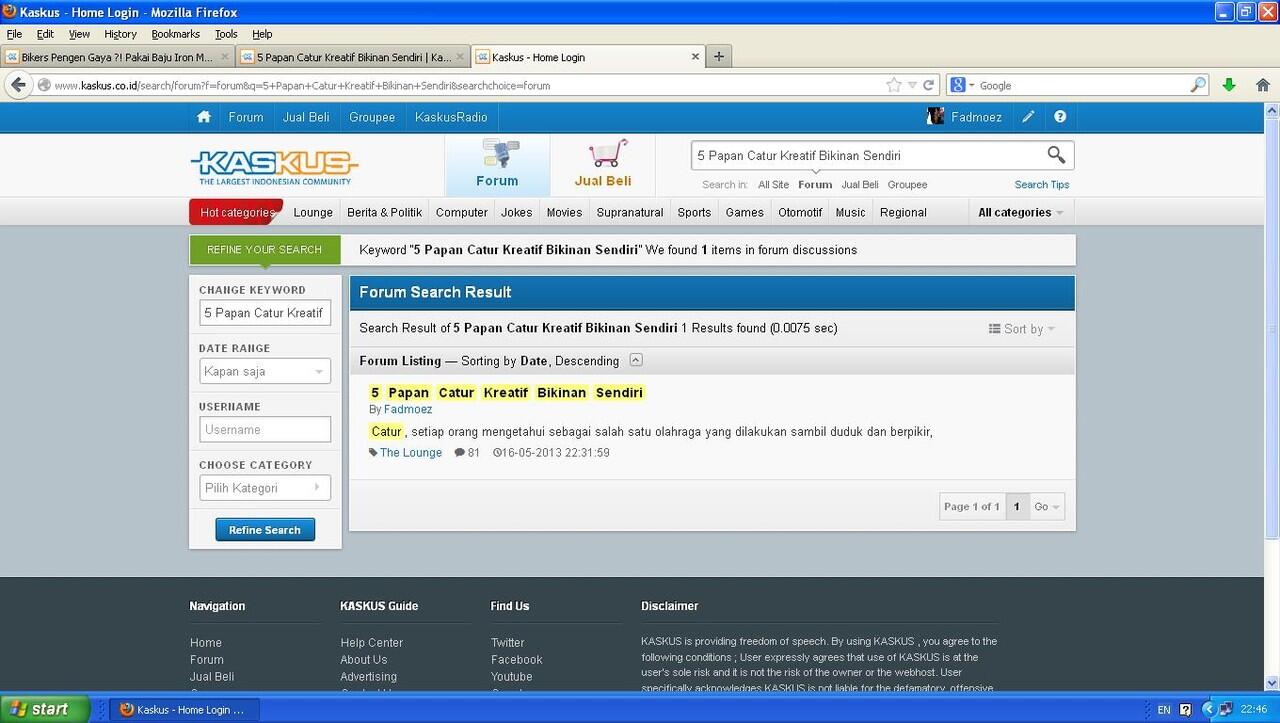1280x723 pixels.
Task: Open the History menu
Action: 120,34
